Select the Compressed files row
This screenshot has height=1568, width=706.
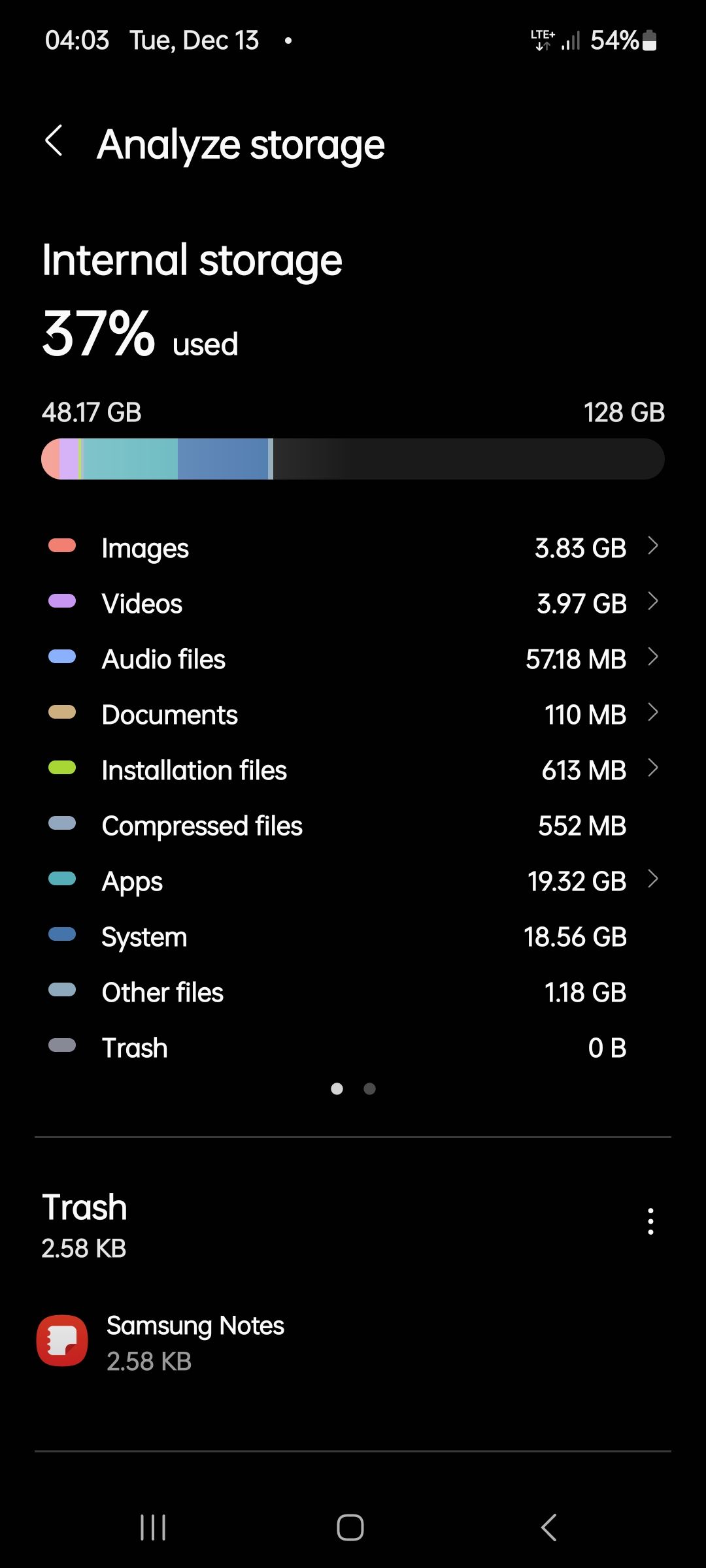(353, 825)
